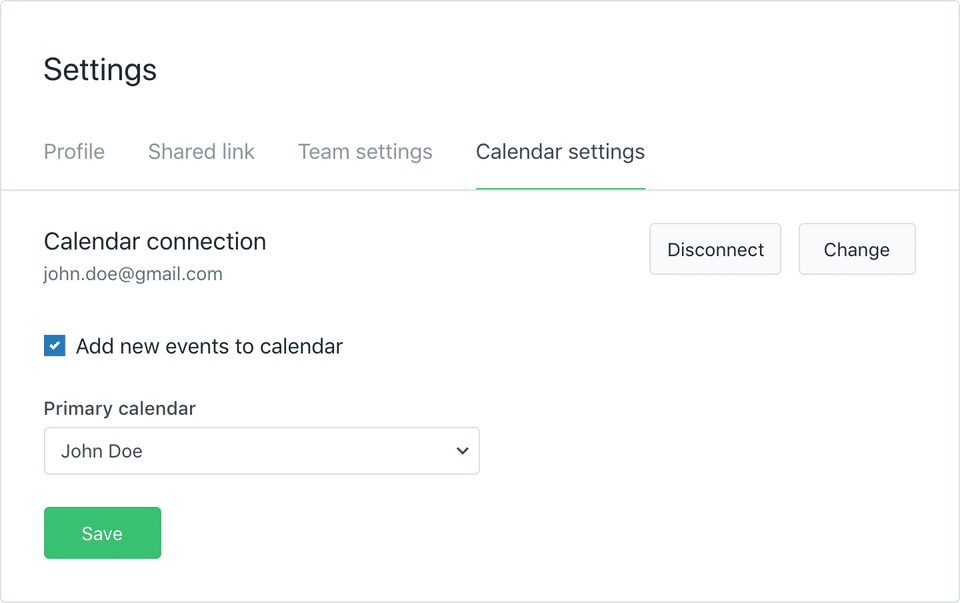
Task: Click the john.doe@gmail.com account email
Action: coord(133,274)
